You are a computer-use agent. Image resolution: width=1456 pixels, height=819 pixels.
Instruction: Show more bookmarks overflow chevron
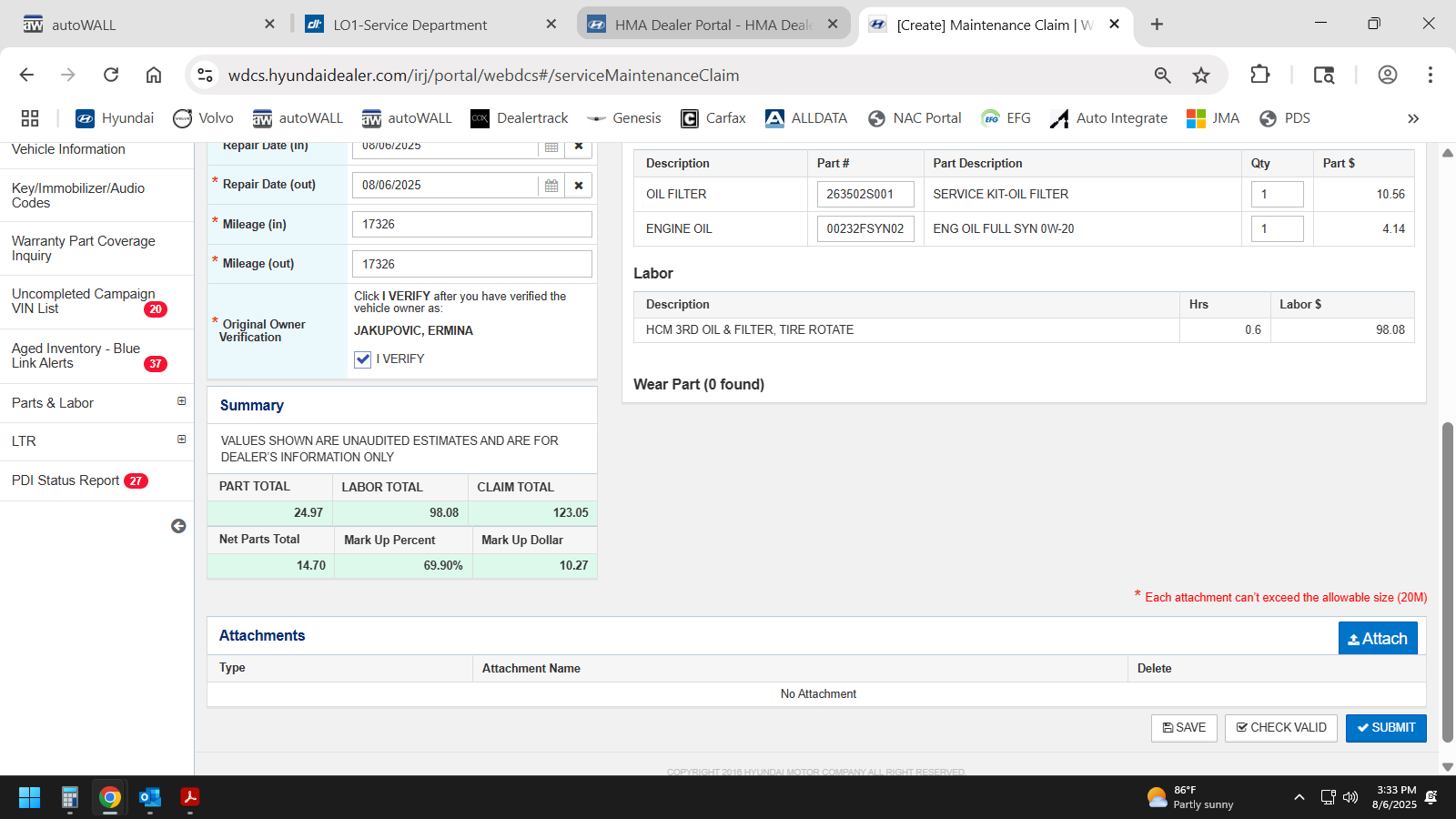coord(1412,118)
